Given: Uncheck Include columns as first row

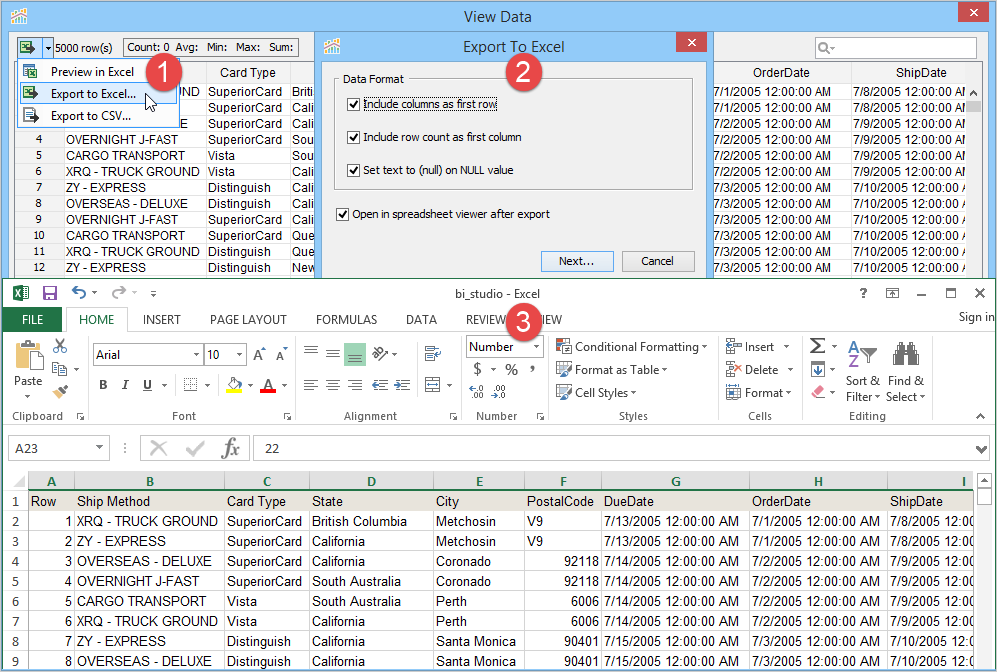Looking at the screenshot, I should 354,104.
